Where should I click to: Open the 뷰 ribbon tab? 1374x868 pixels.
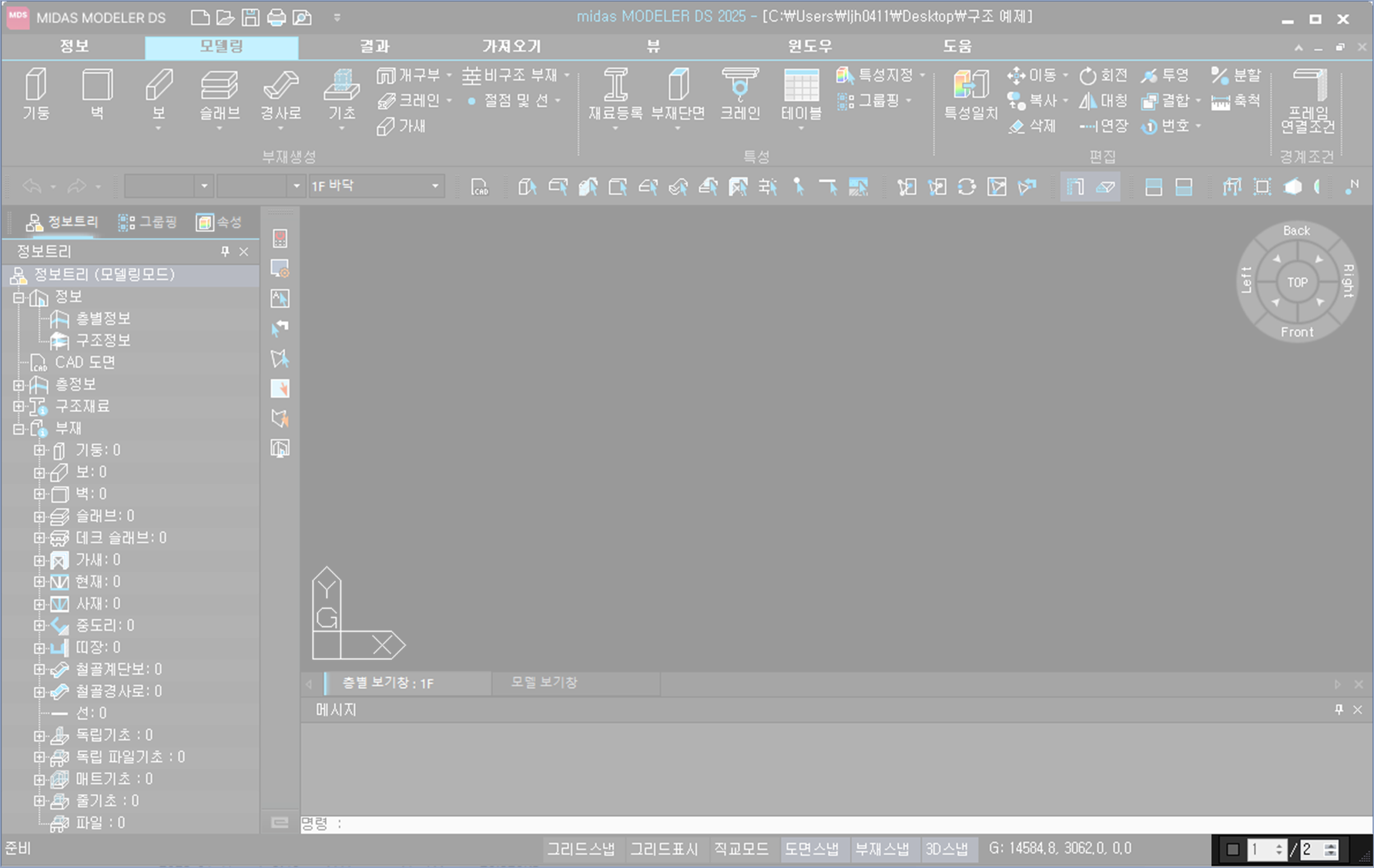(x=653, y=46)
